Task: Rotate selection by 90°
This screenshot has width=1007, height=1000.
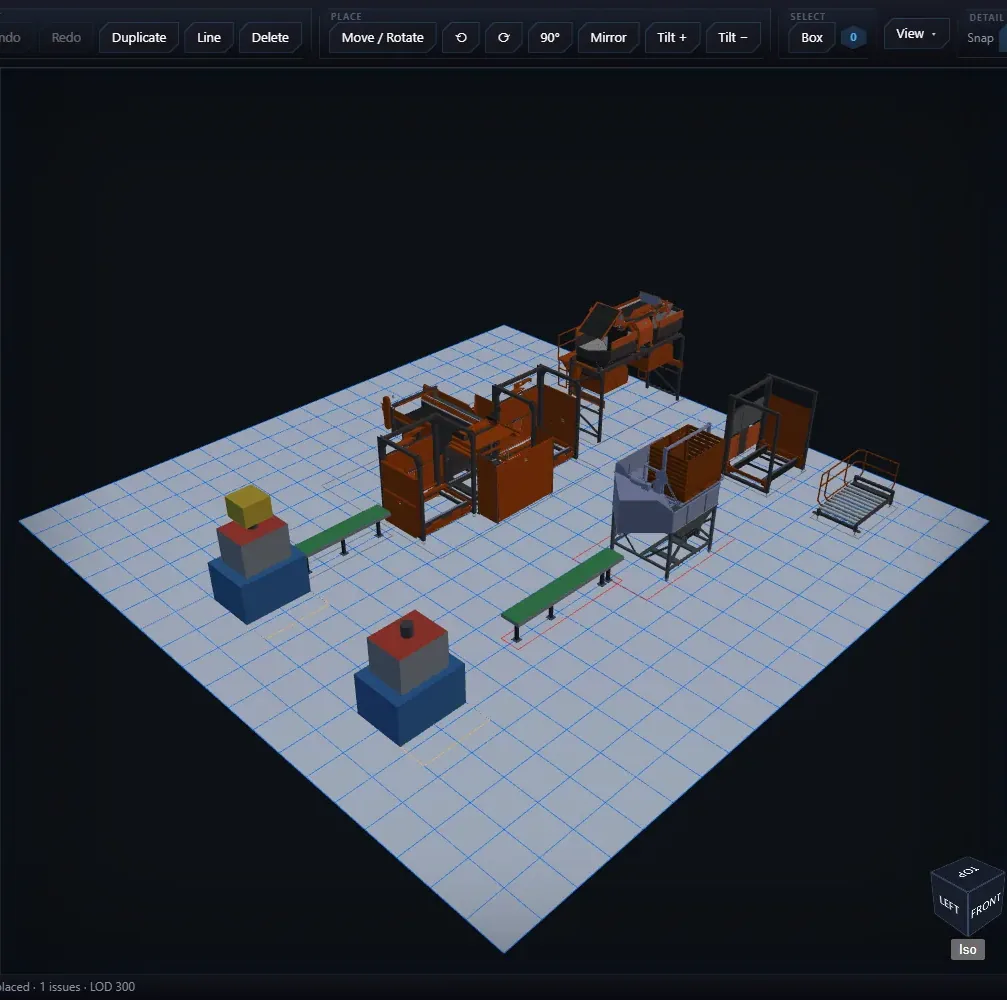Action: [x=550, y=37]
